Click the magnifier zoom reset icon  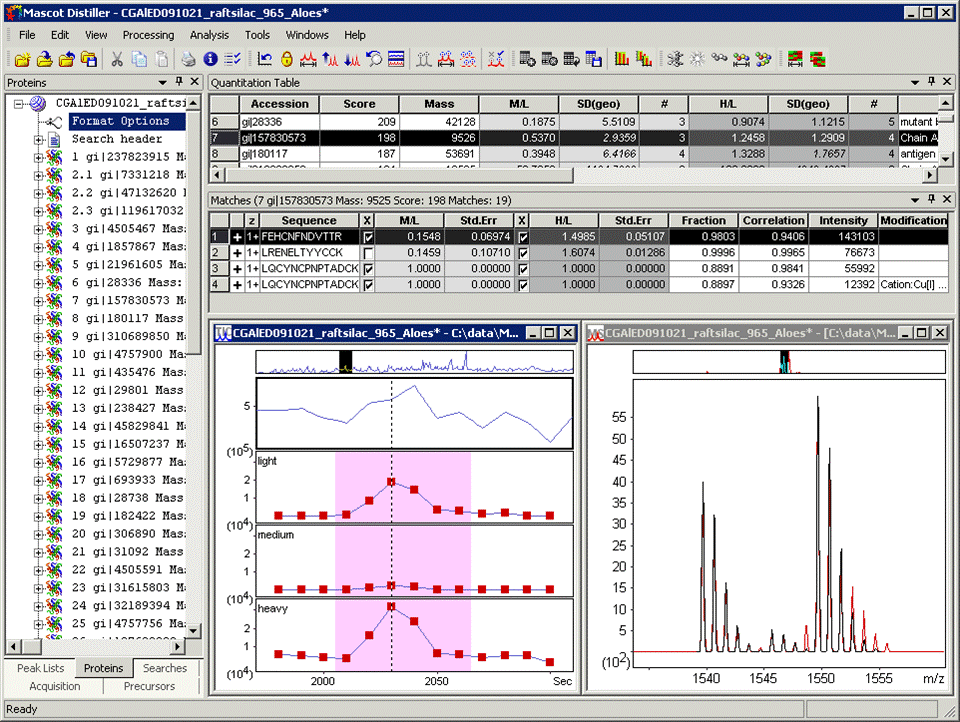tap(373, 59)
